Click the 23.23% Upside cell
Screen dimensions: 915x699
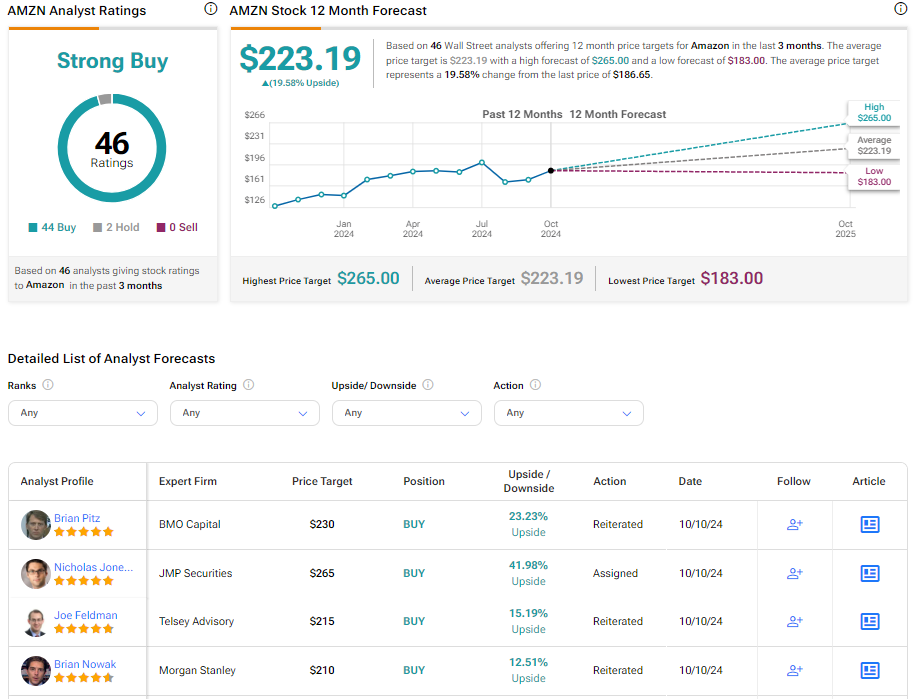[529, 524]
